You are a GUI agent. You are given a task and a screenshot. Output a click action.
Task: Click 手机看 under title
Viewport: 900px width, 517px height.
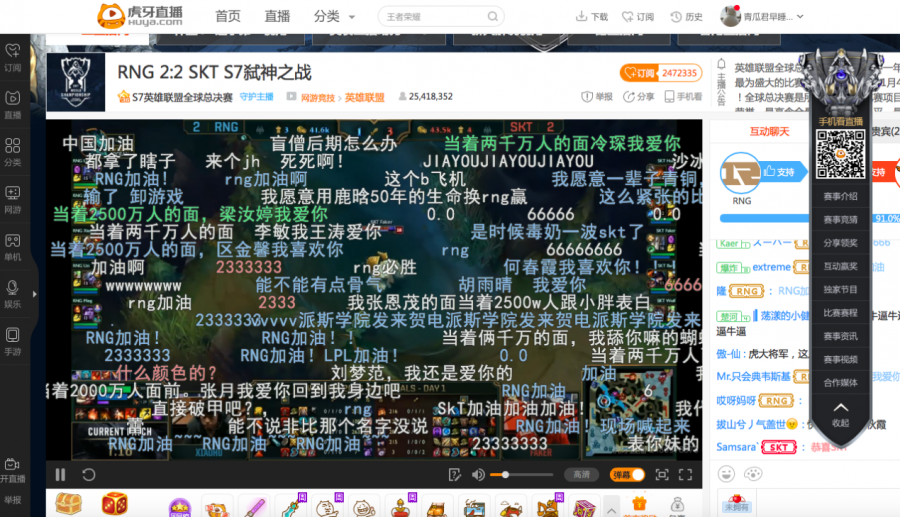(684, 96)
